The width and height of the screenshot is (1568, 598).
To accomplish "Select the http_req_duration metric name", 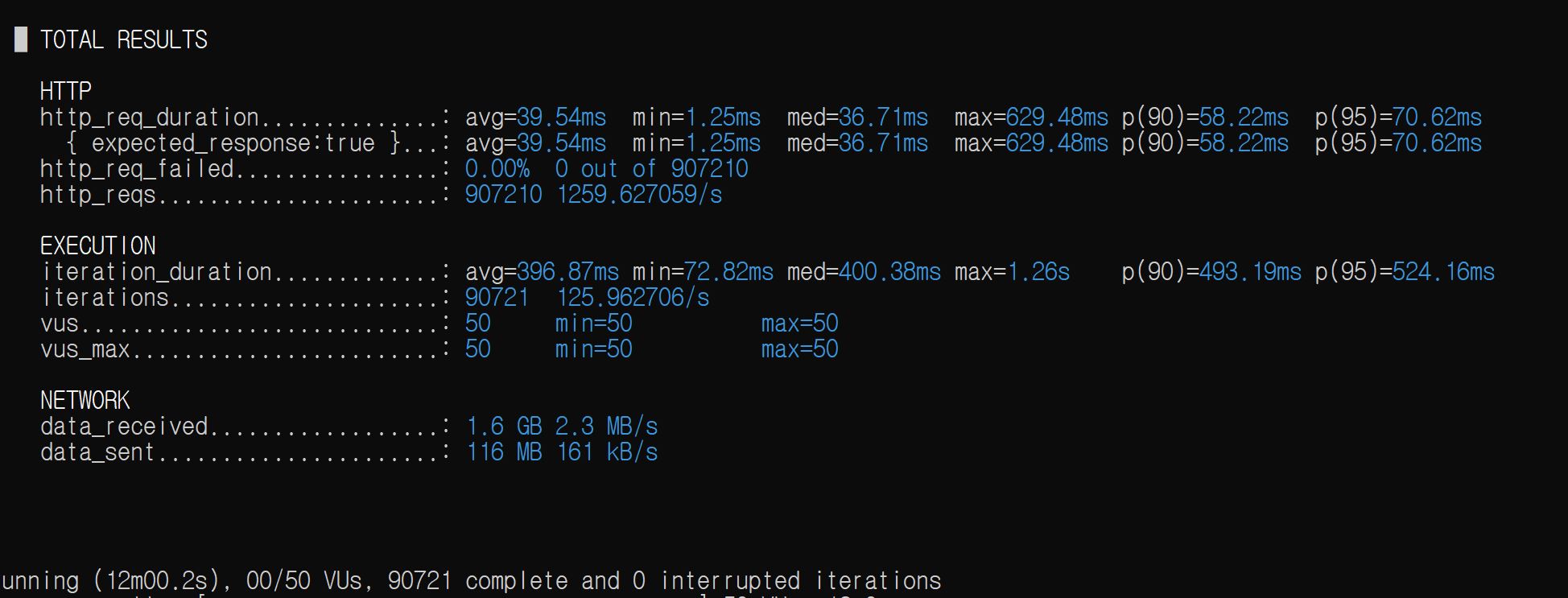I will point(150,118).
